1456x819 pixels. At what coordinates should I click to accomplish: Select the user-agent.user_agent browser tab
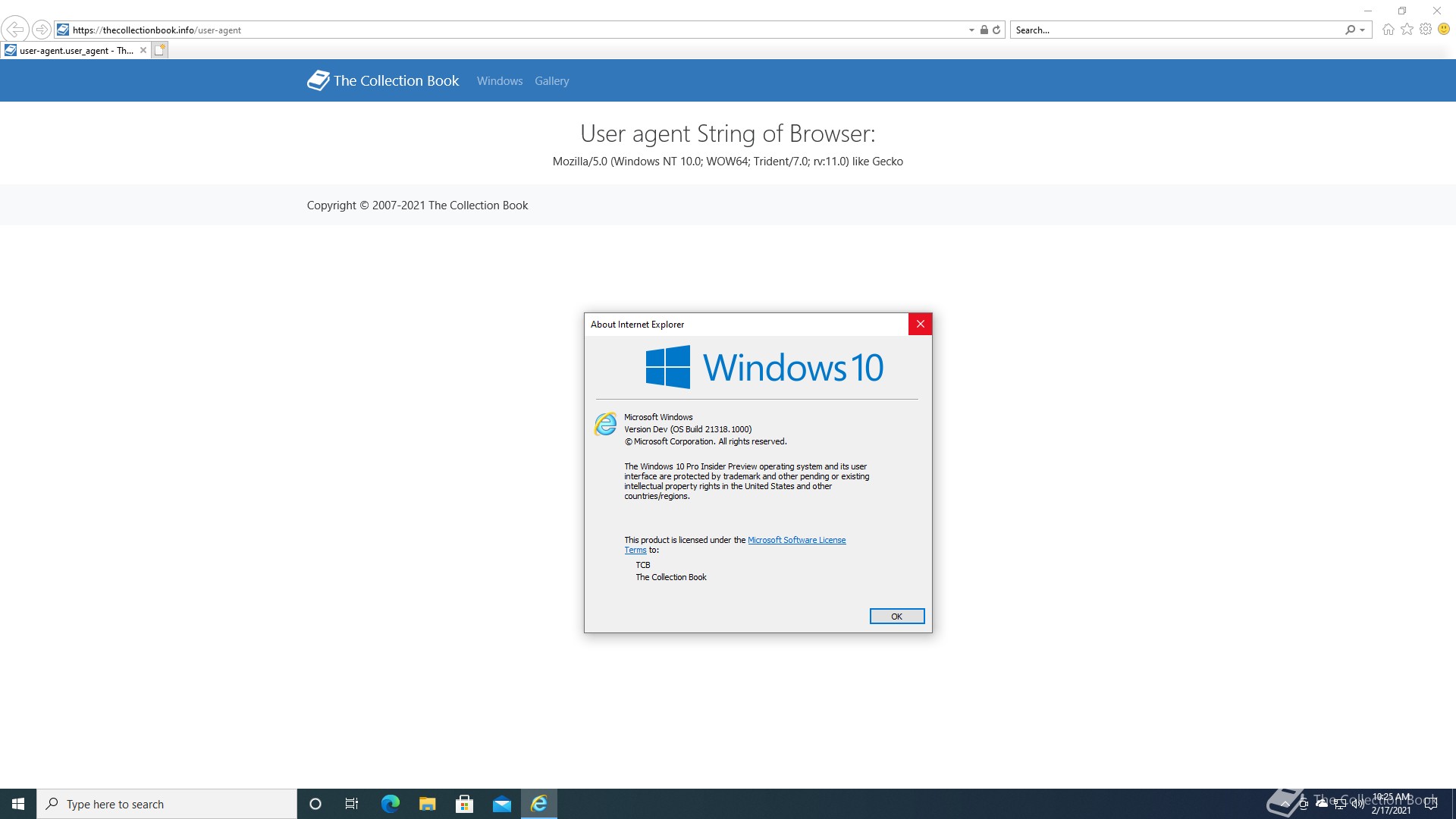tap(76, 51)
